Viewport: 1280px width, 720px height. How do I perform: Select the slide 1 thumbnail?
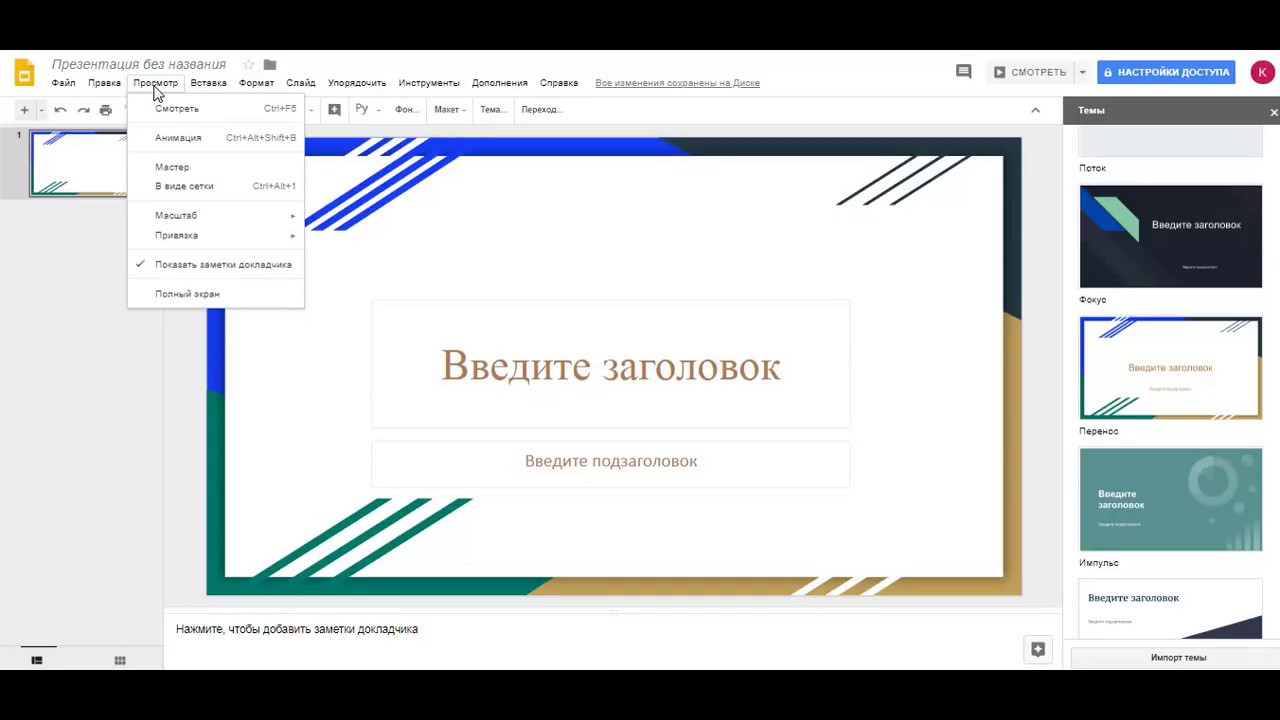click(79, 163)
